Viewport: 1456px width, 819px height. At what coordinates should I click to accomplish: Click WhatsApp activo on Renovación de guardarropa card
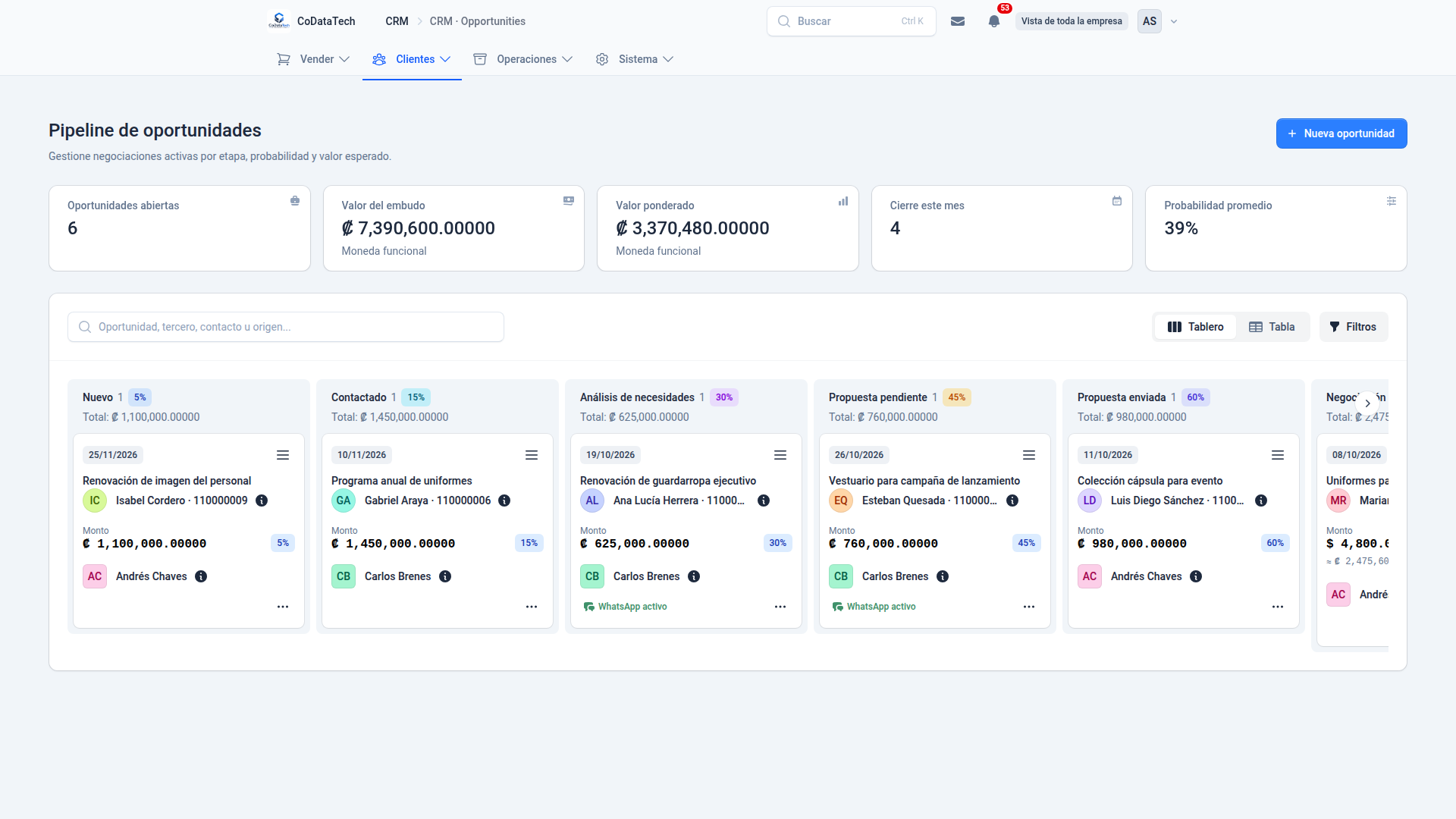(x=625, y=607)
